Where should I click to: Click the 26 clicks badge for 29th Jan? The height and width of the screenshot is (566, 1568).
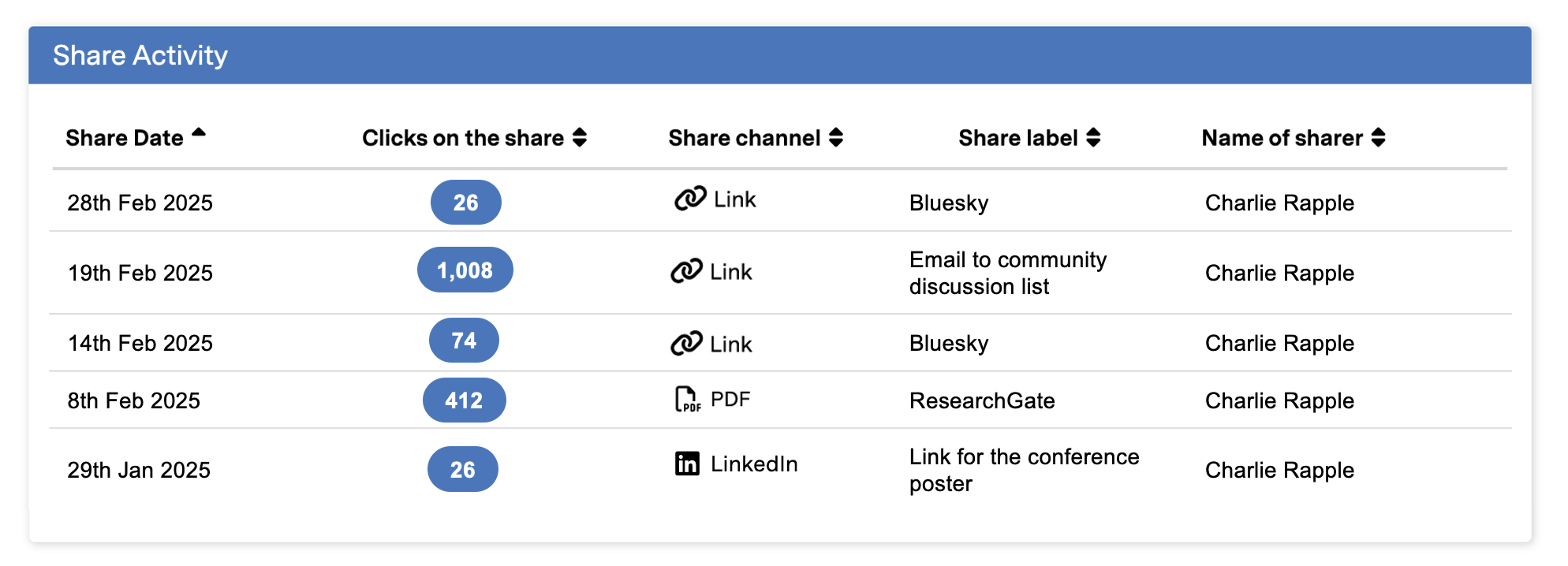click(x=462, y=470)
